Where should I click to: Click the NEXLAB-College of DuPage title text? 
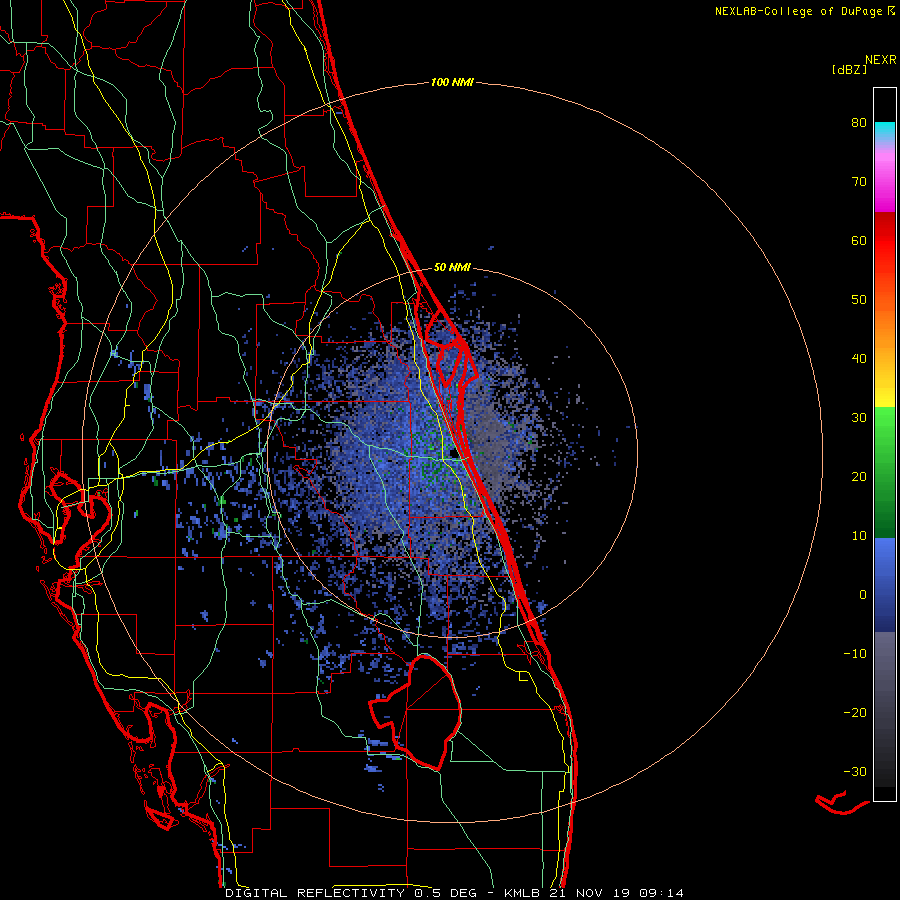798,11
